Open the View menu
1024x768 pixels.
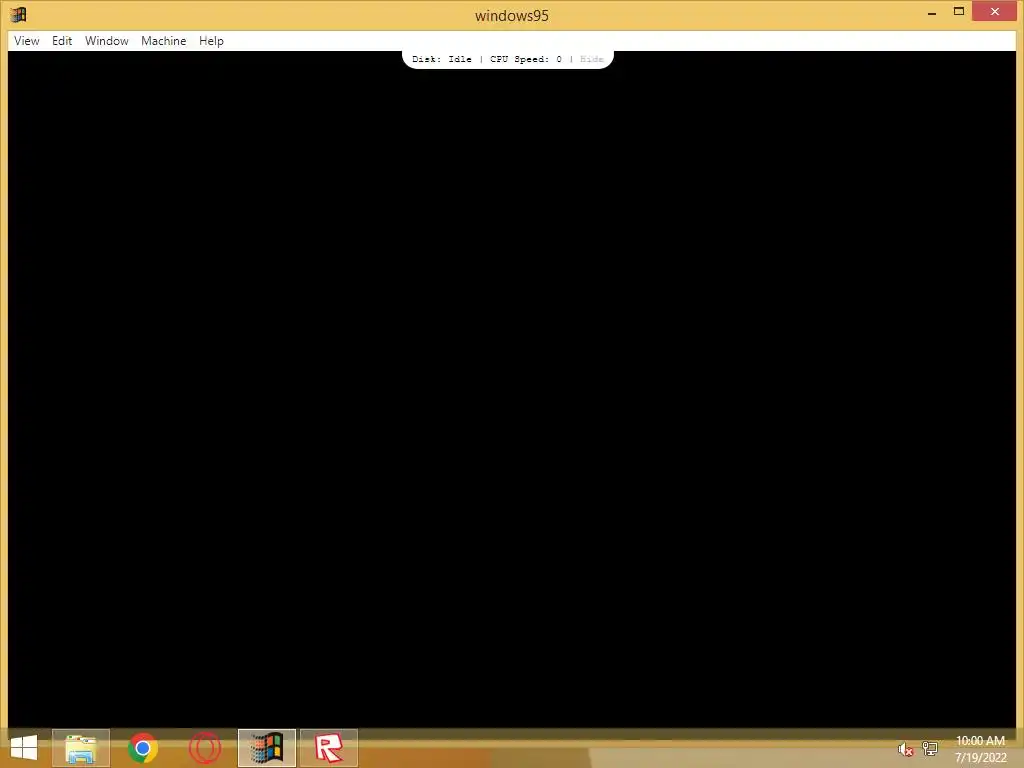pos(27,40)
